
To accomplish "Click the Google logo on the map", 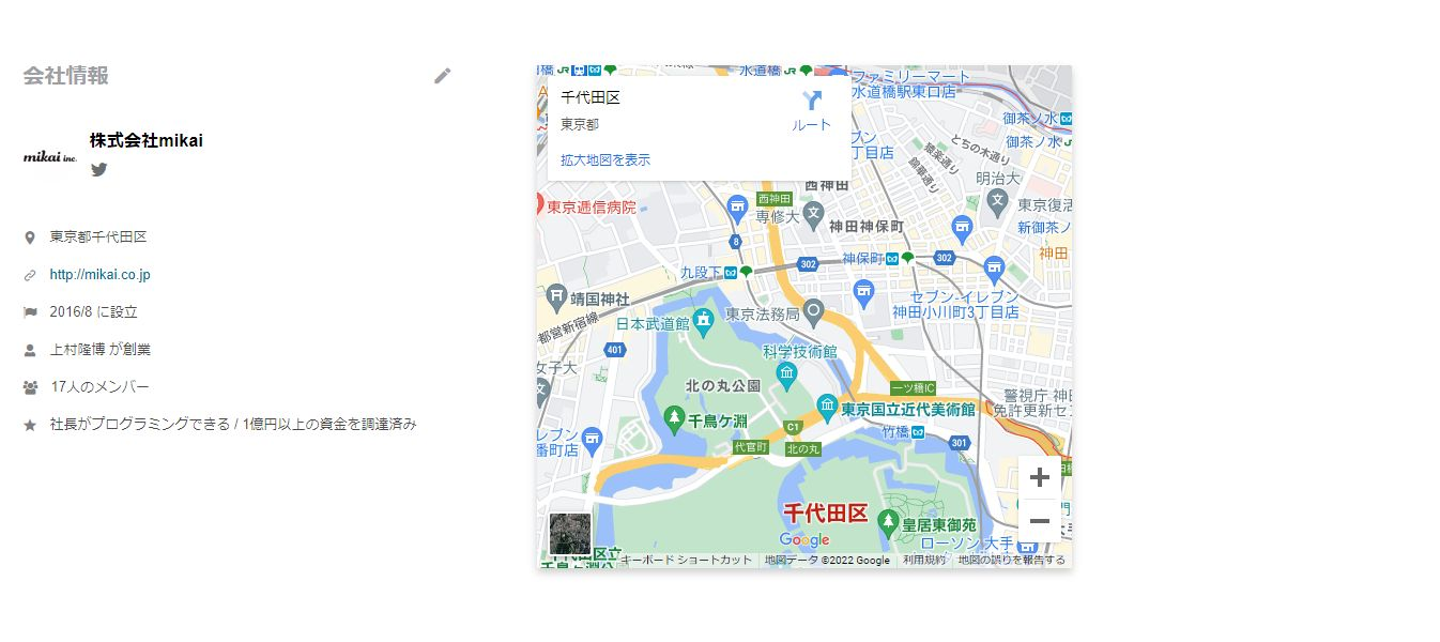I will pyautogui.click(x=804, y=540).
